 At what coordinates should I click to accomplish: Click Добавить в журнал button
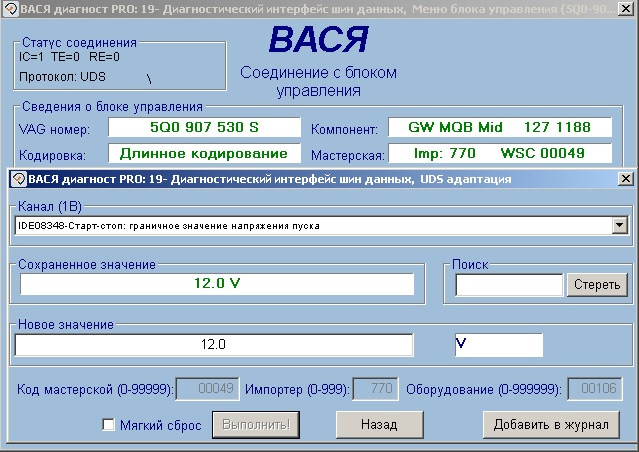click(x=551, y=425)
